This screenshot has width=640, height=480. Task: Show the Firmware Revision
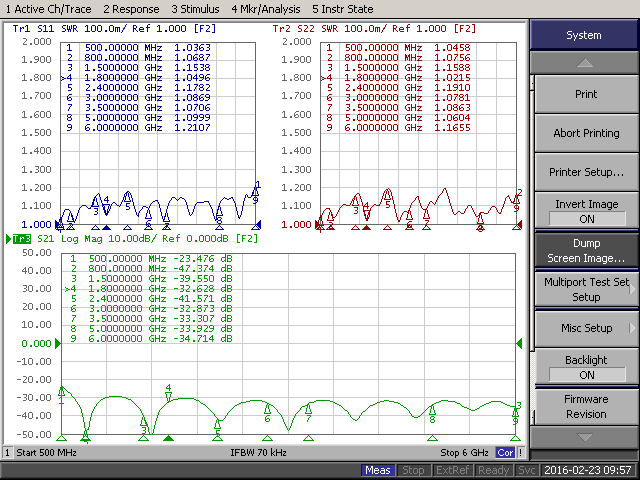(586, 407)
